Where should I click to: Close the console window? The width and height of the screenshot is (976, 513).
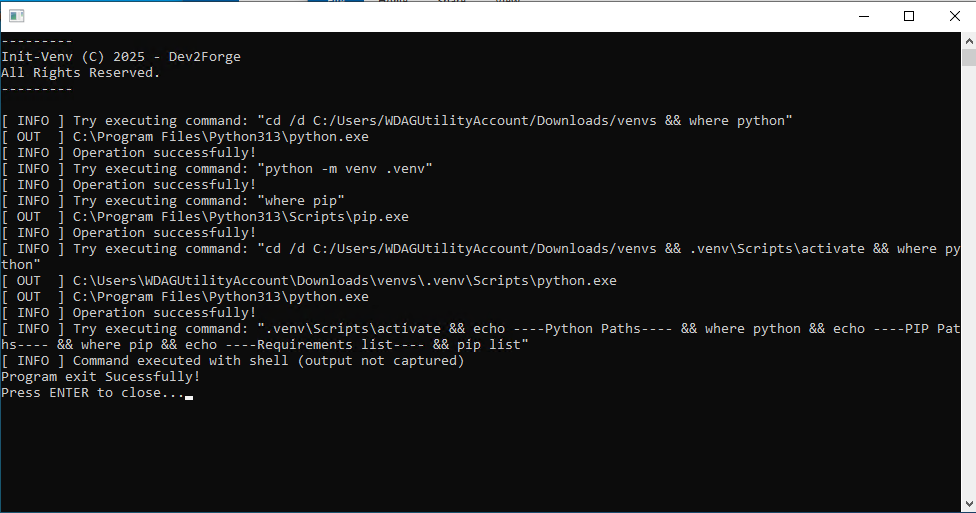(x=953, y=16)
